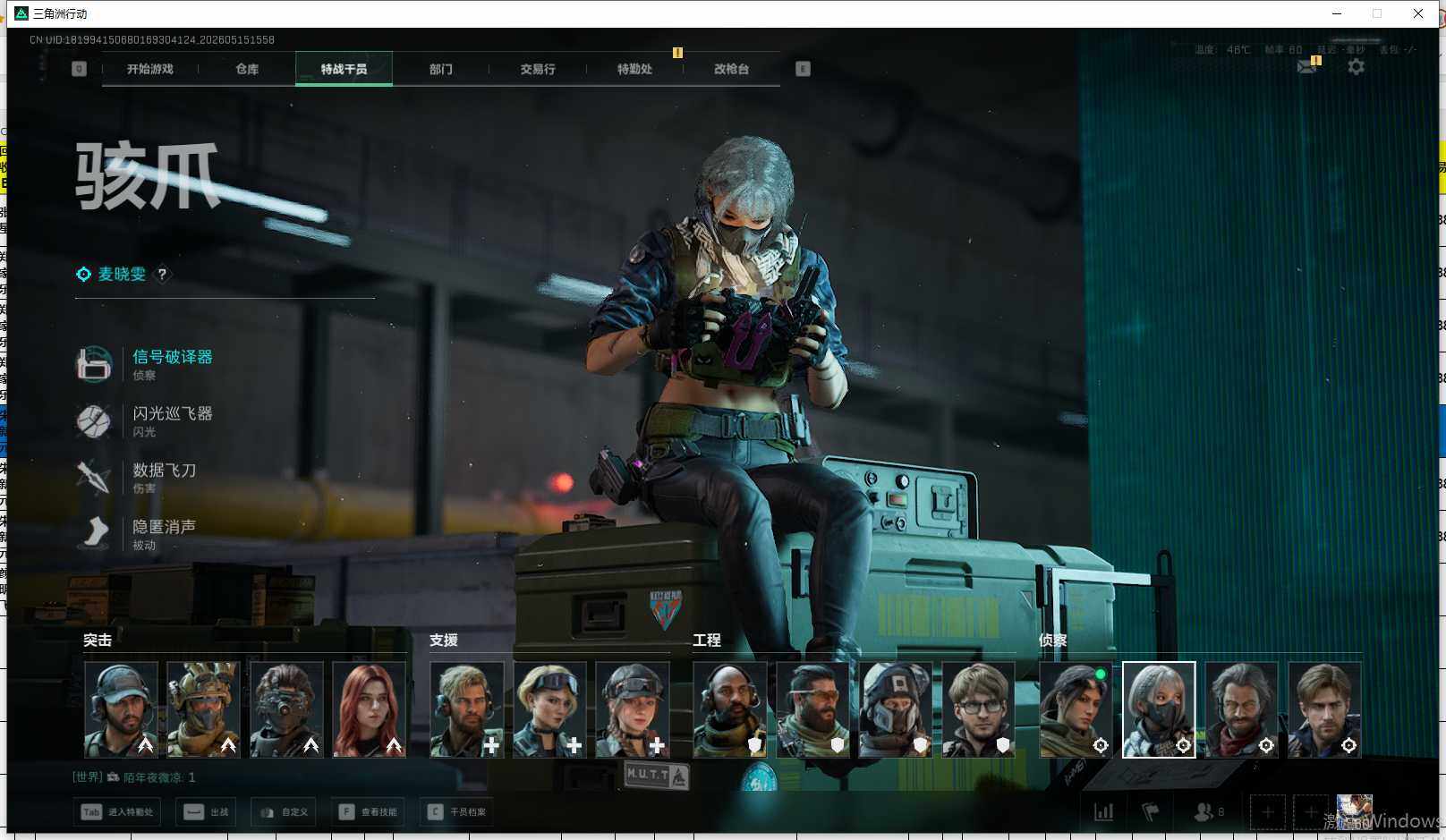Select the 突击 operator with tan tactical helmet
This screenshot has width=1446, height=840.
point(203,709)
